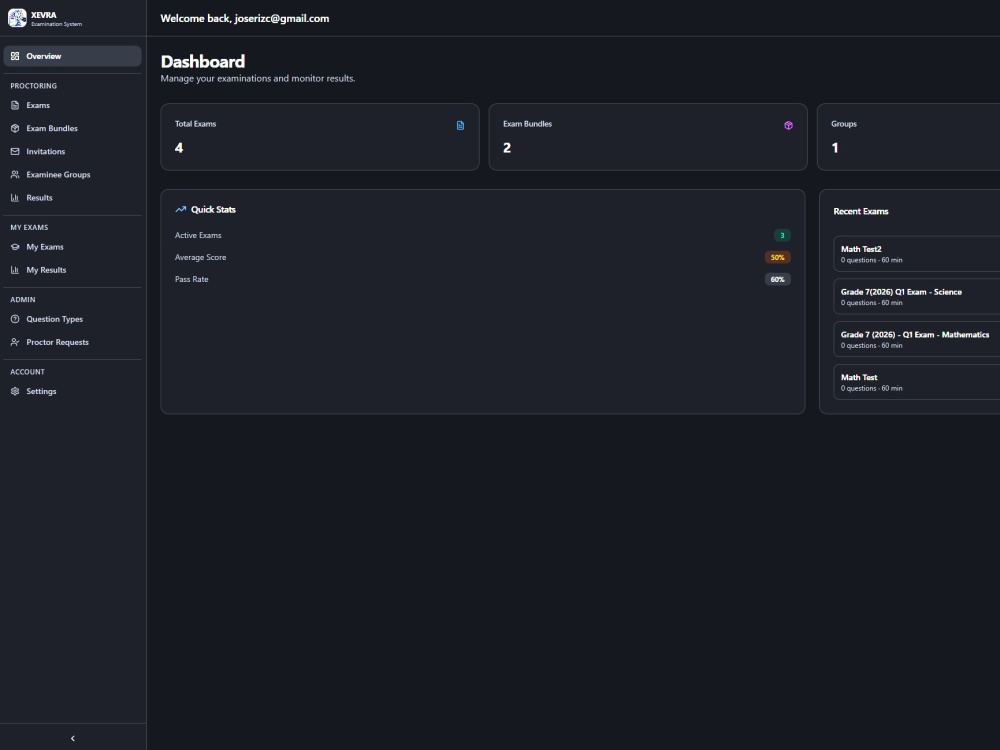
Task: Open Question Types admin page
Action: [x=72, y=319]
